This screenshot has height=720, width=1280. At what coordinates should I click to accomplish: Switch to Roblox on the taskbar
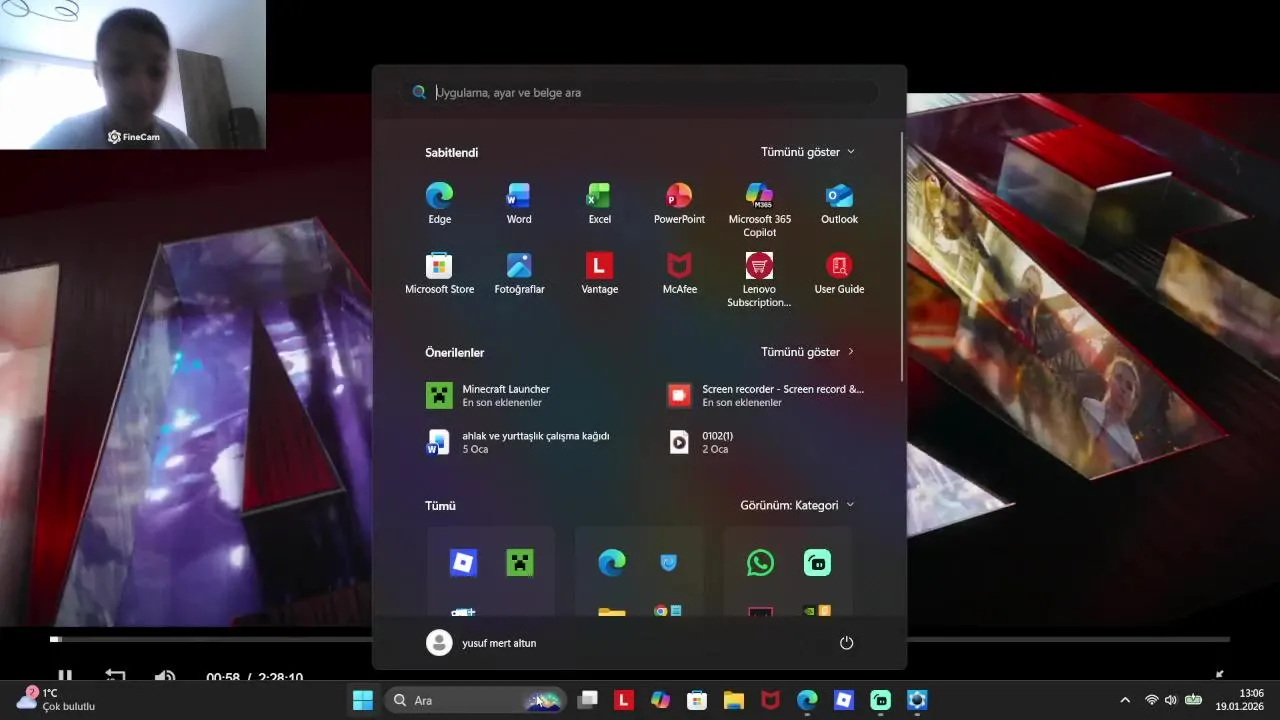click(x=844, y=700)
